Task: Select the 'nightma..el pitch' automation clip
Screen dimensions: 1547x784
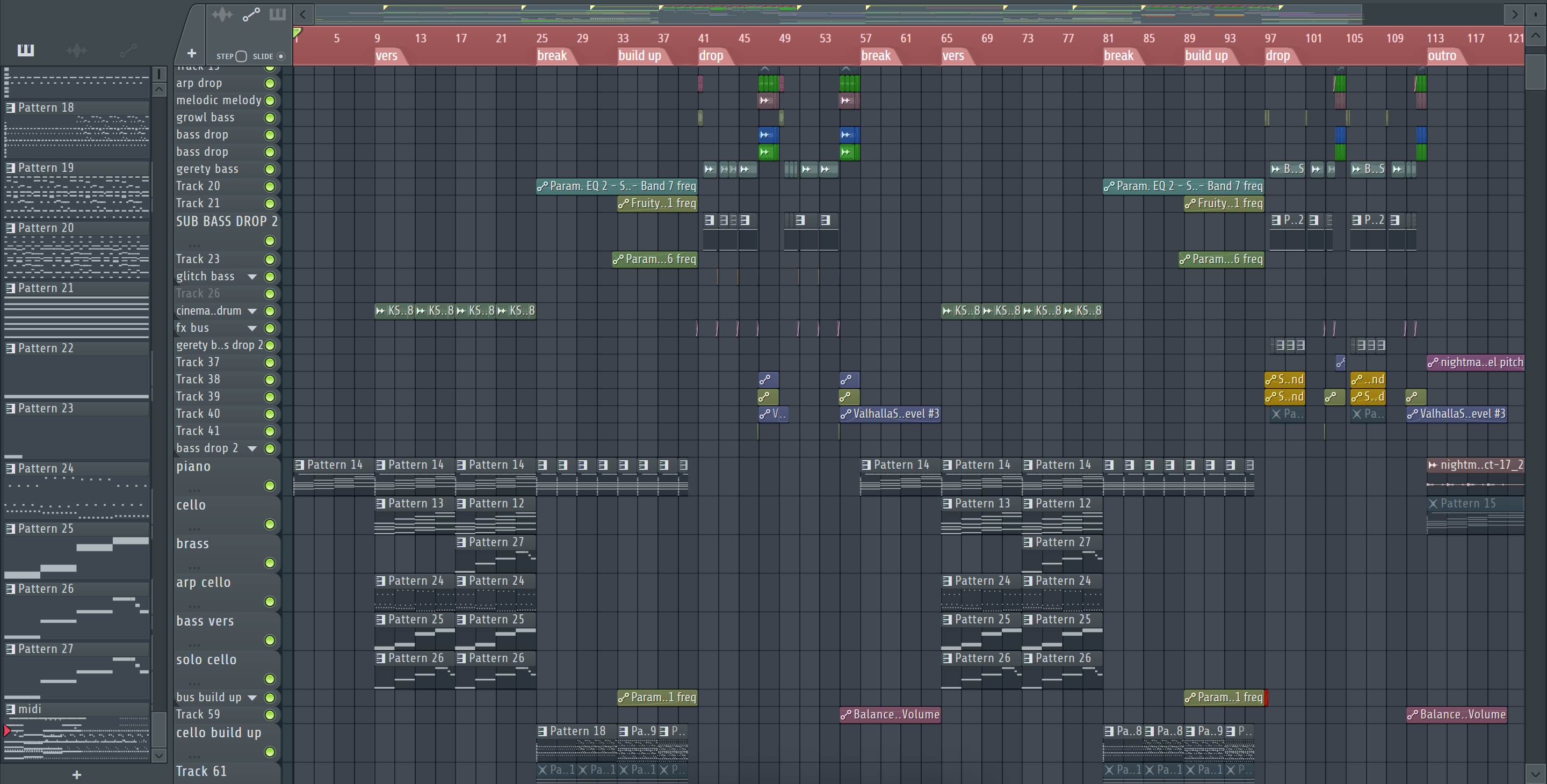Action: click(1475, 362)
